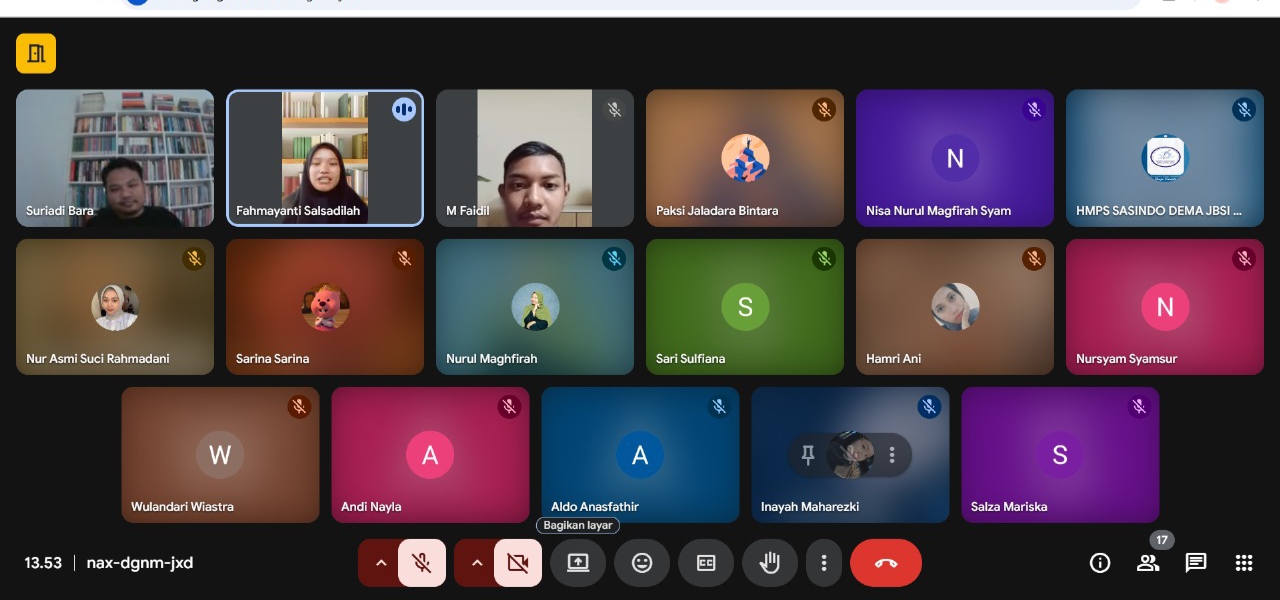Click pin icon on Inayah Maharezki tile
Image resolution: width=1280 pixels, height=600 pixels.
coord(808,455)
